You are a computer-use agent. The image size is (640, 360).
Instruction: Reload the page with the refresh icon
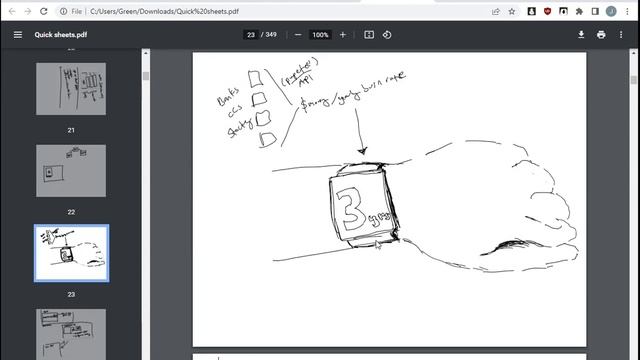tap(44, 11)
